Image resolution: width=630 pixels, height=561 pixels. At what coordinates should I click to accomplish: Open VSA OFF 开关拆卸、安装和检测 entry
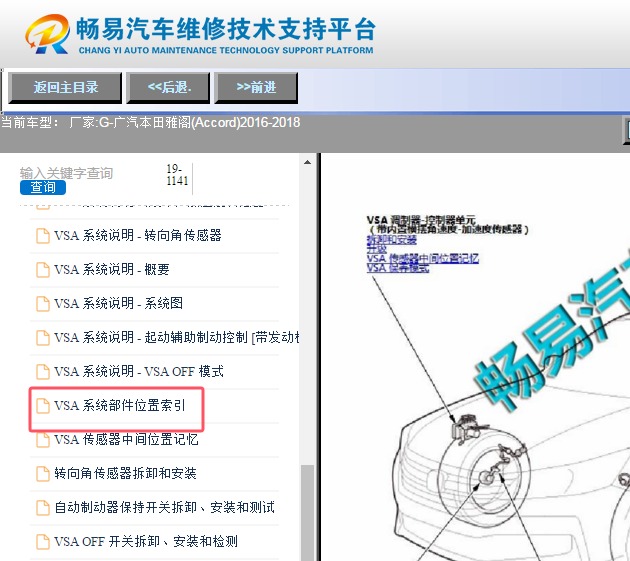[146, 541]
